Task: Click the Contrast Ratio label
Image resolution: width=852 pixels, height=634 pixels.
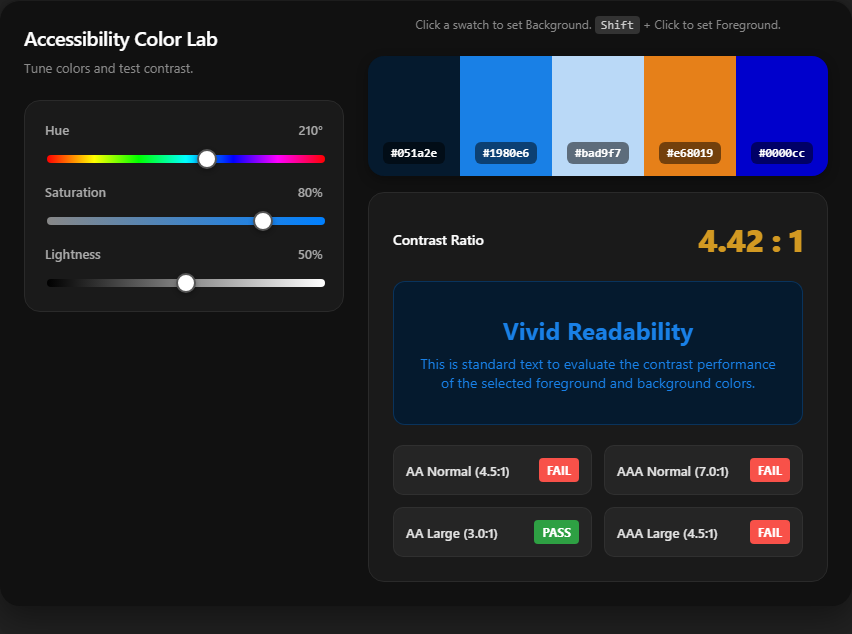Action: (x=438, y=241)
